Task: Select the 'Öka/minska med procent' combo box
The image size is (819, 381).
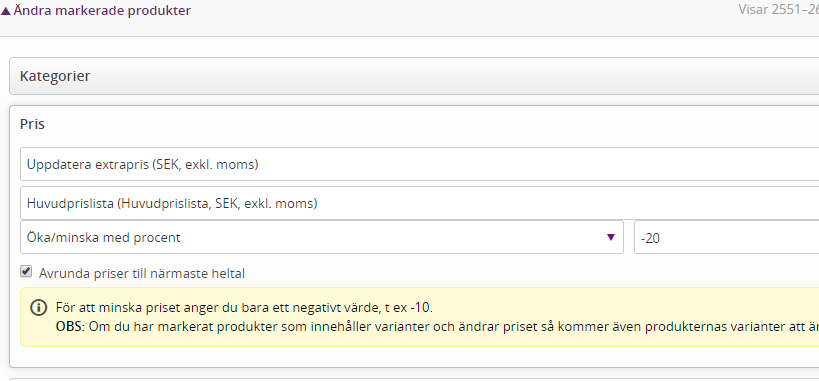Action: tap(322, 237)
